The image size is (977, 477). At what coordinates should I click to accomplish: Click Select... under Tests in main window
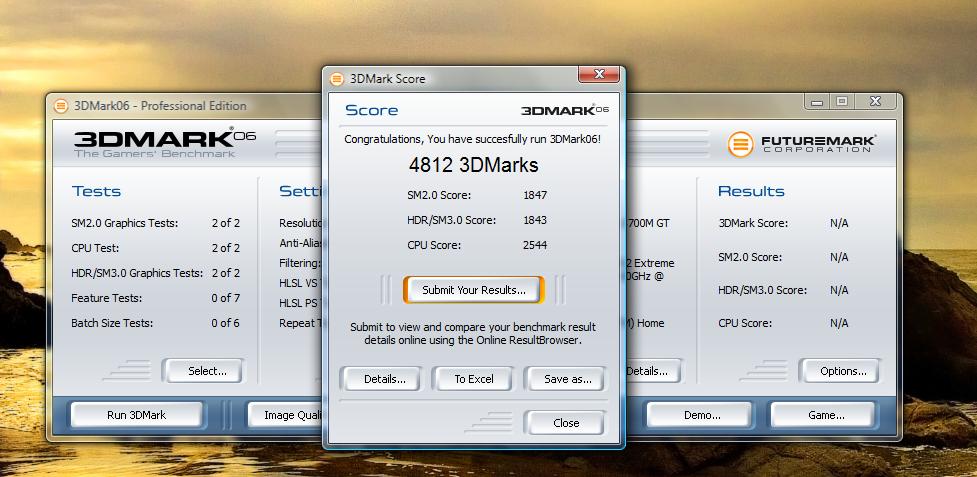point(204,371)
